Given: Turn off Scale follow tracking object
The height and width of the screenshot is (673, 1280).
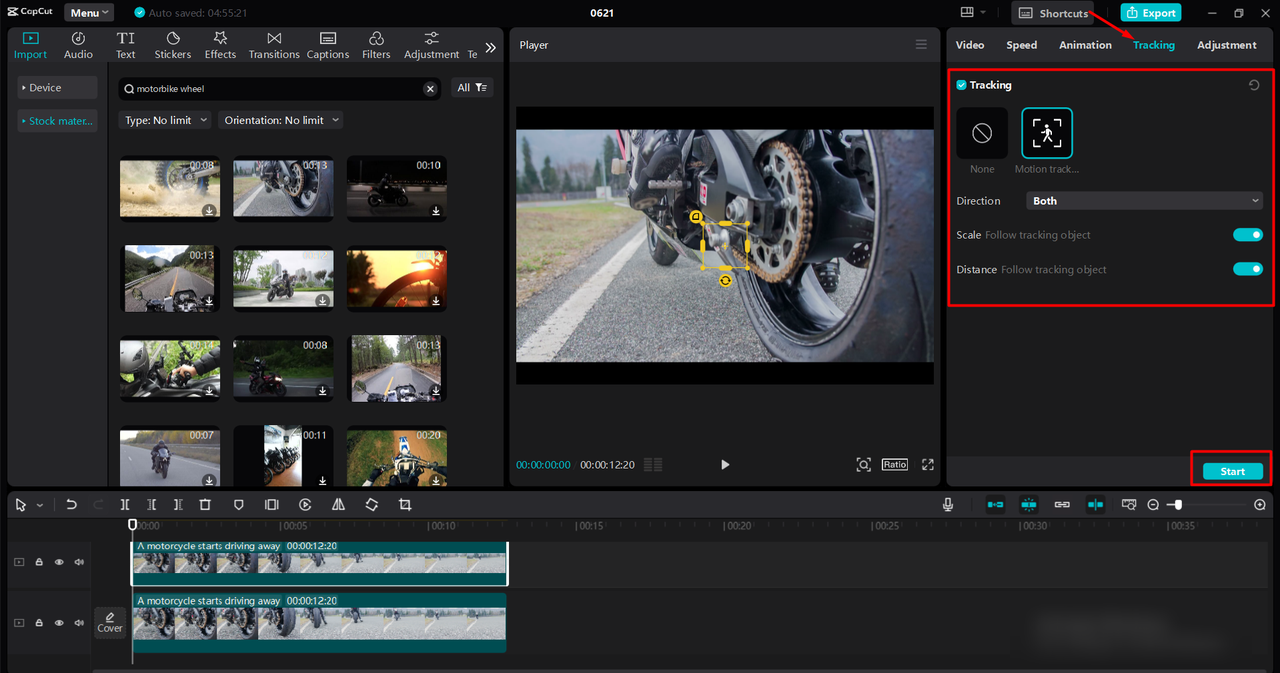Looking at the screenshot, I should tap(1248, 235).
